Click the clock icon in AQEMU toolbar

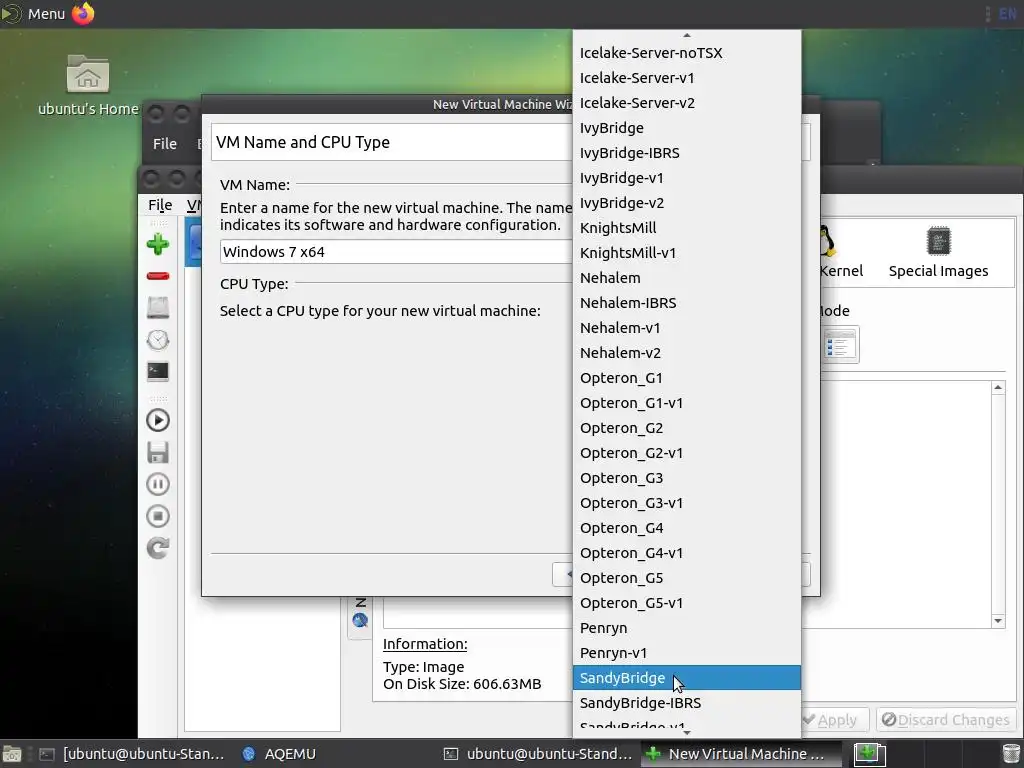pyautogui.click(x=157, y=340)
